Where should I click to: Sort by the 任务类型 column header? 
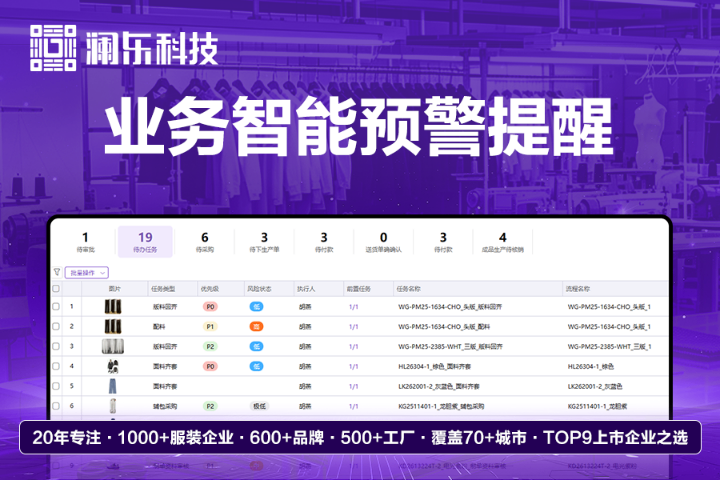coord(163,289)
